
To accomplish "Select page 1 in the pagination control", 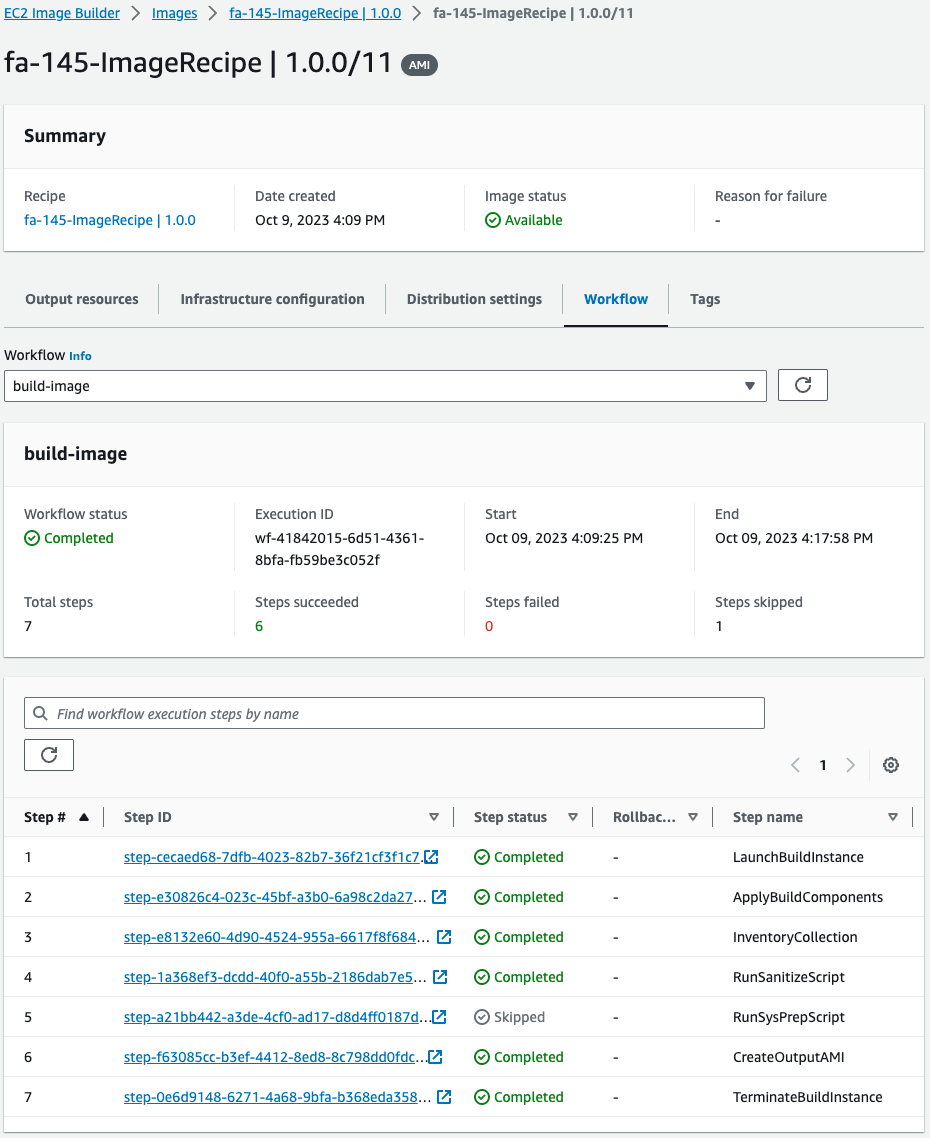I will pos(823,764).
